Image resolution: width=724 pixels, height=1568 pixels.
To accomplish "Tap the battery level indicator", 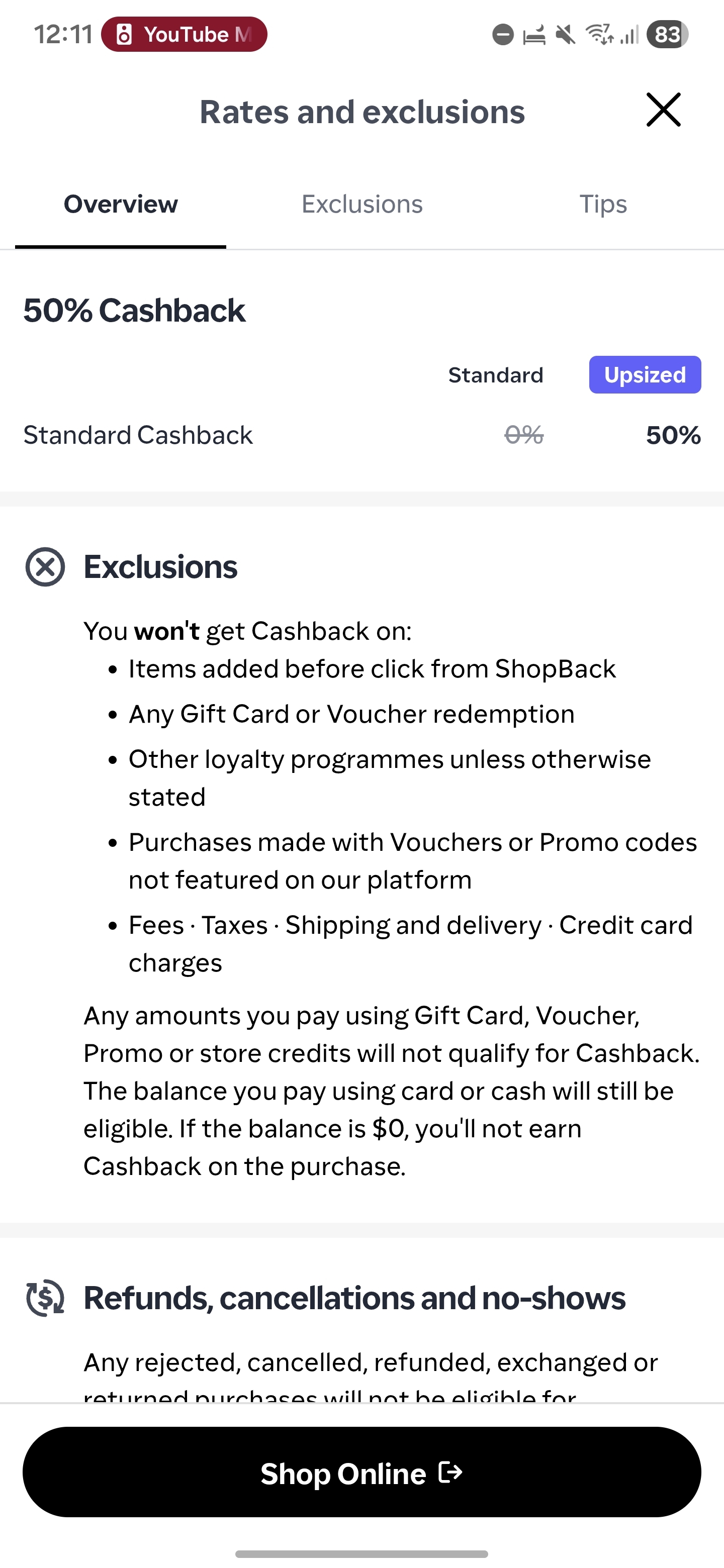I will [x=667, y=35].
